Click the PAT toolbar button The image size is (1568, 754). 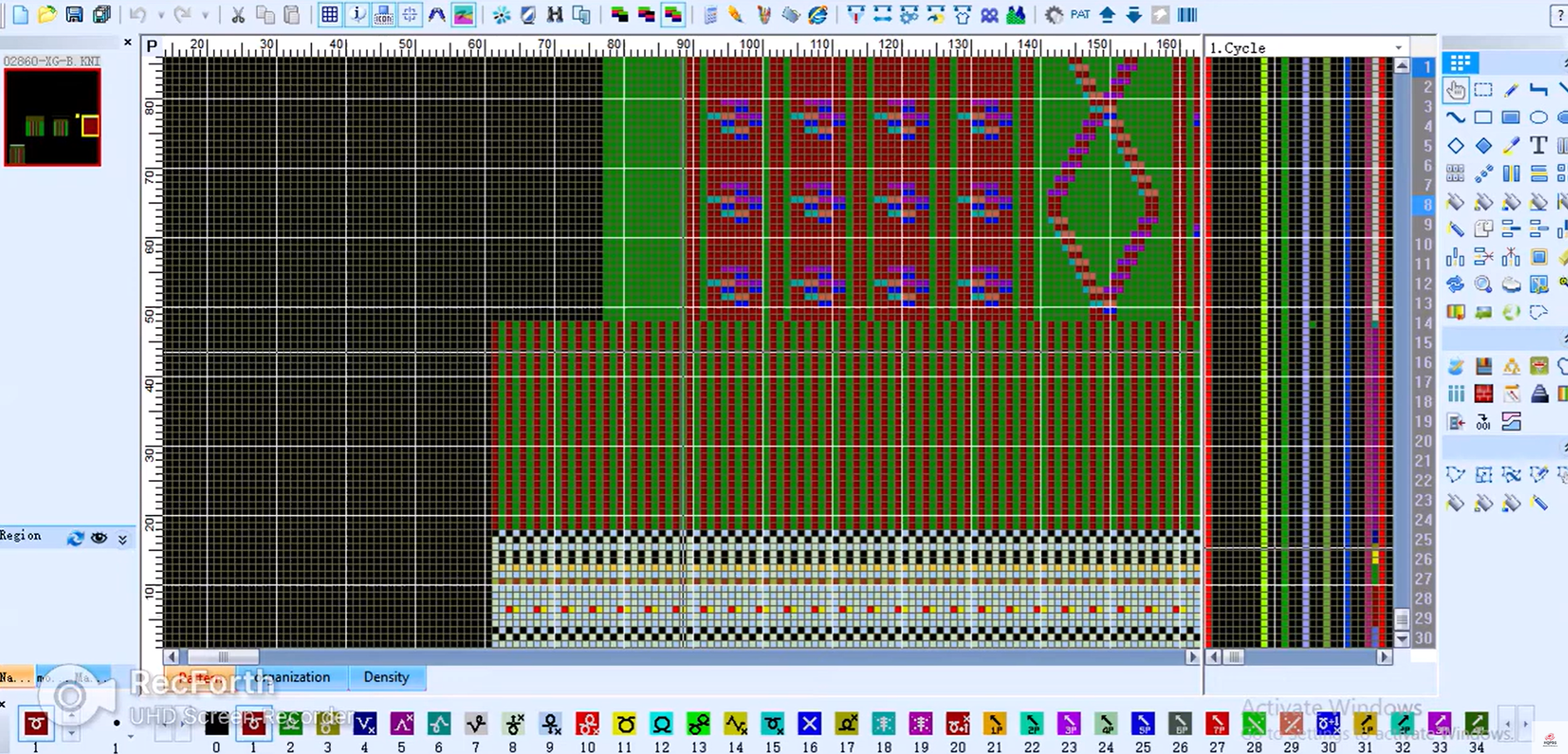coord(1080,15)
